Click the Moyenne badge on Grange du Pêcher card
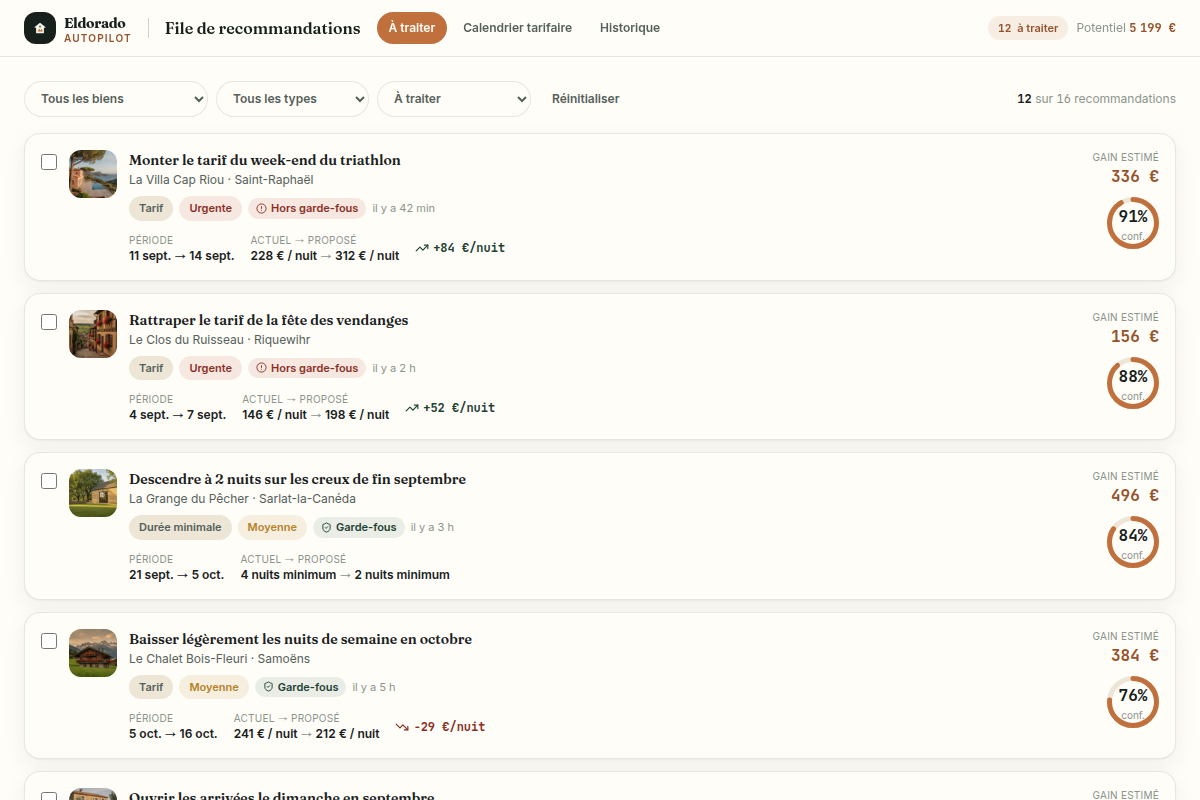1200x800 pixels. pos(272,527)
